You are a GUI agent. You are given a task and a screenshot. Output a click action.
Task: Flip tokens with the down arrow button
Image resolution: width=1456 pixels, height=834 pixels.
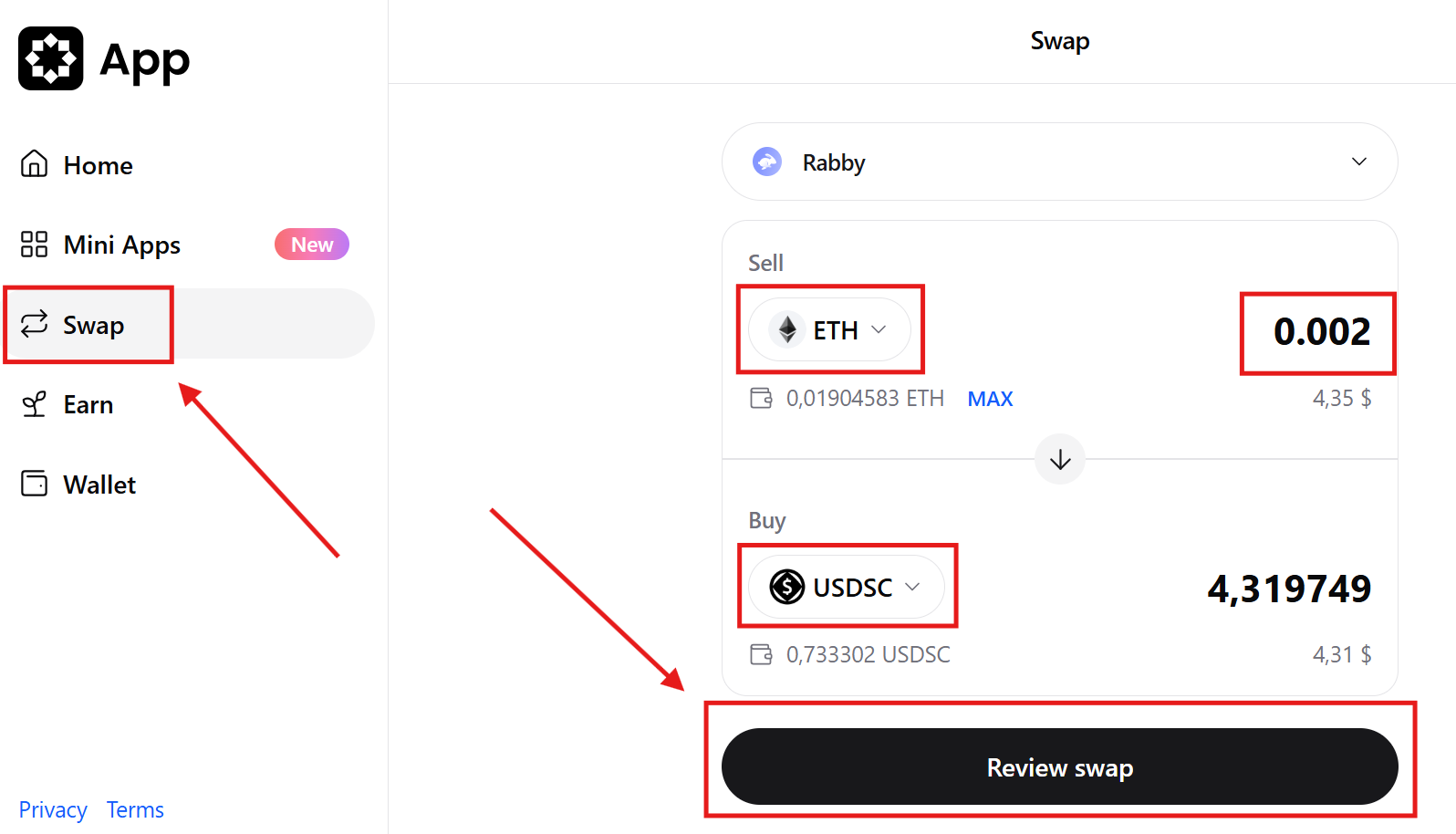(x=1060, y=459)
